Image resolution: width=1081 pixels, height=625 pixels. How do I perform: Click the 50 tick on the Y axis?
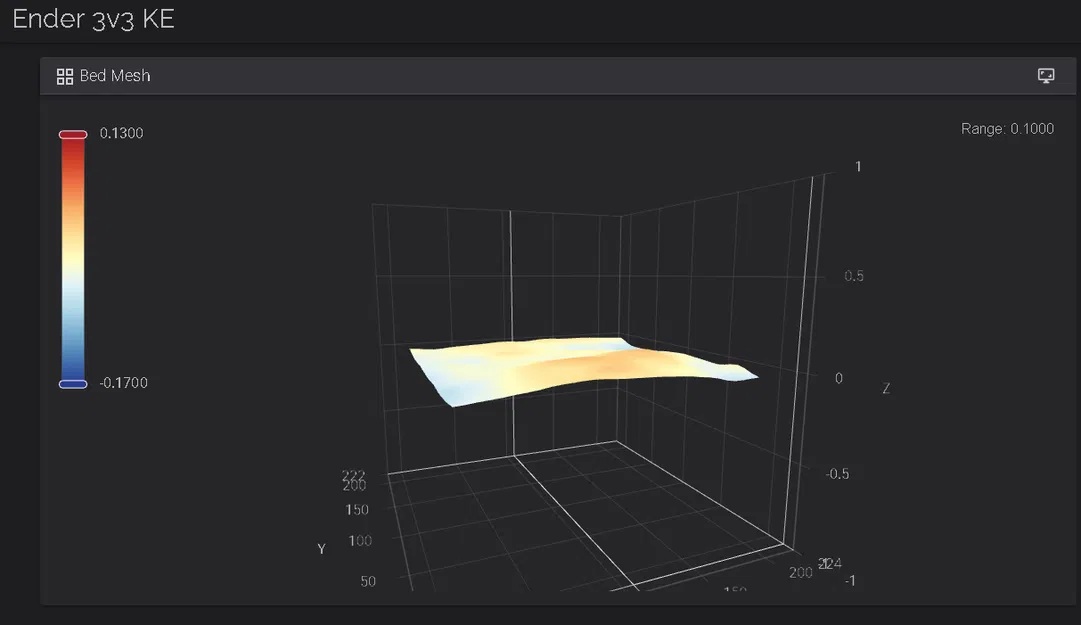coord(367,580)
